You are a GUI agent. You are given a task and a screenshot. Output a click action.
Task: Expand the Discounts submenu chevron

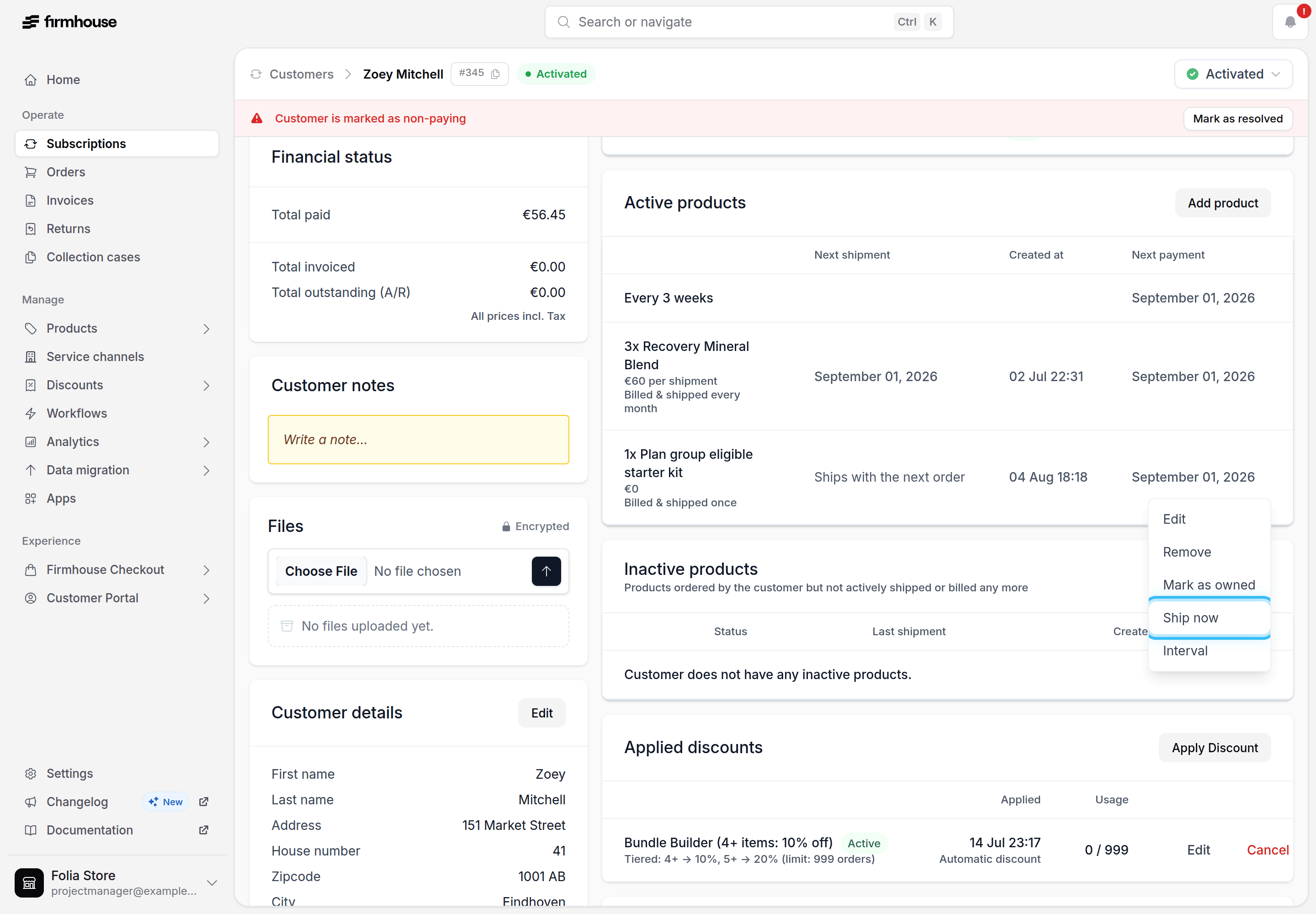(207, 385)
